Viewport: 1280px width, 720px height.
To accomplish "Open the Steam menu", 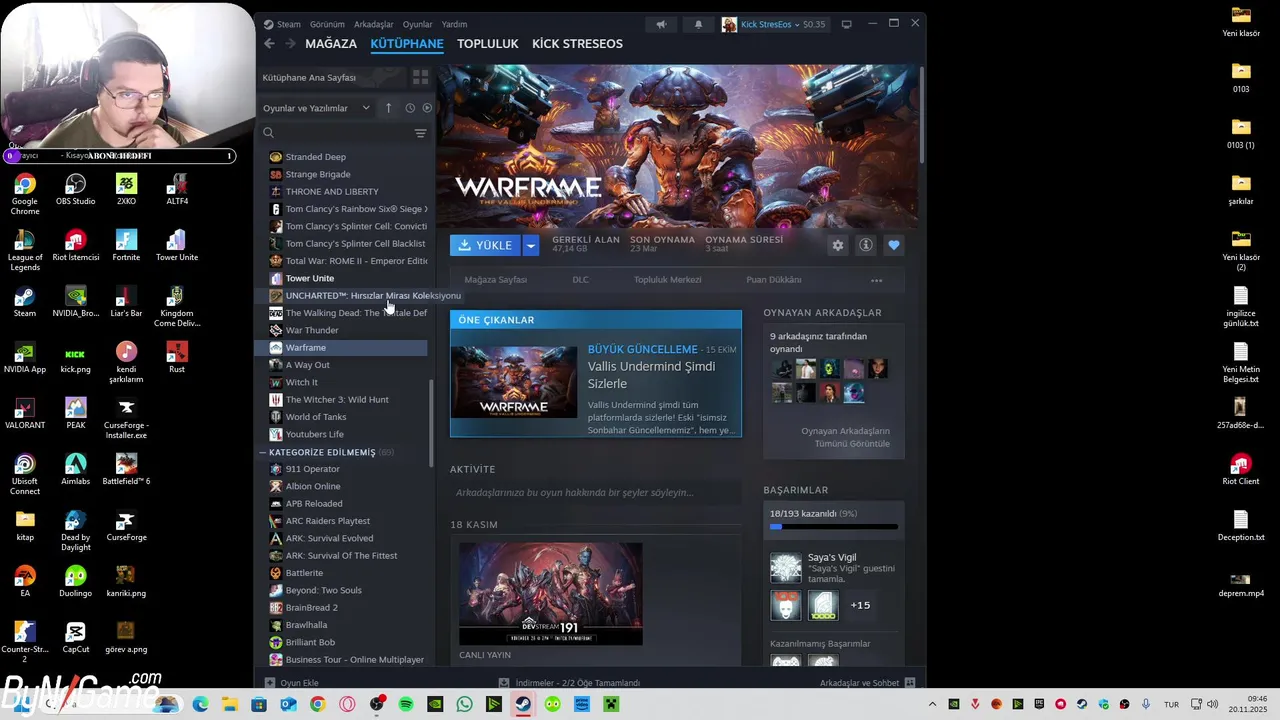I will coord(288,24).
